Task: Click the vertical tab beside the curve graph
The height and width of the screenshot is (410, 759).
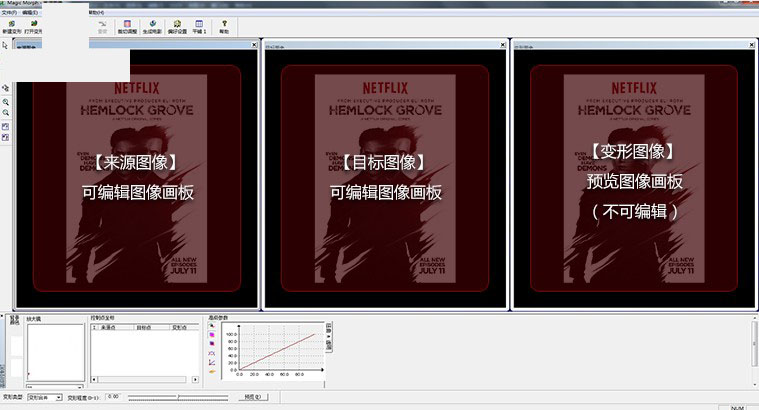Action: point(329,337)
